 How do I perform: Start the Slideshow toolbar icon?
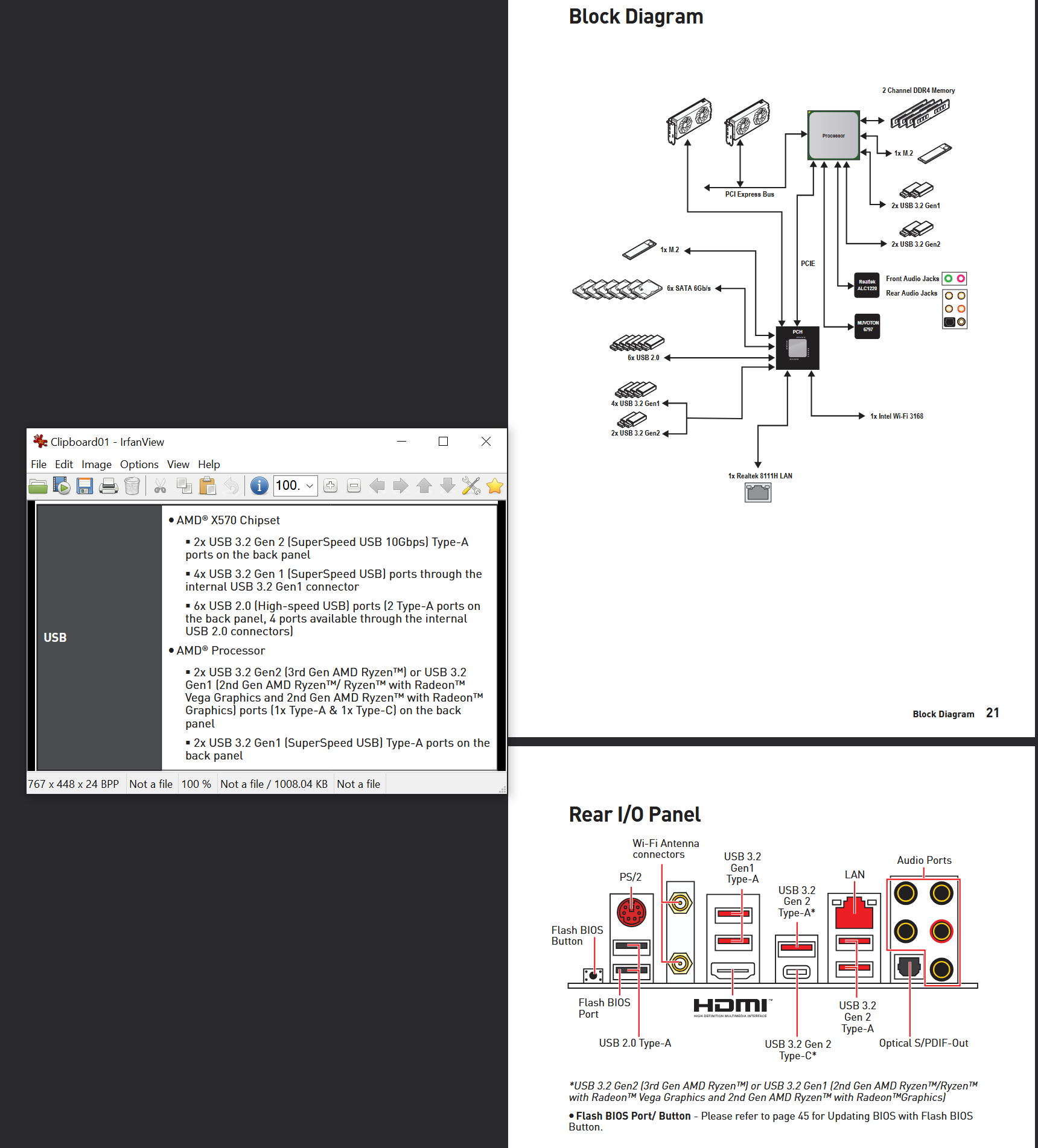point(62,486)
